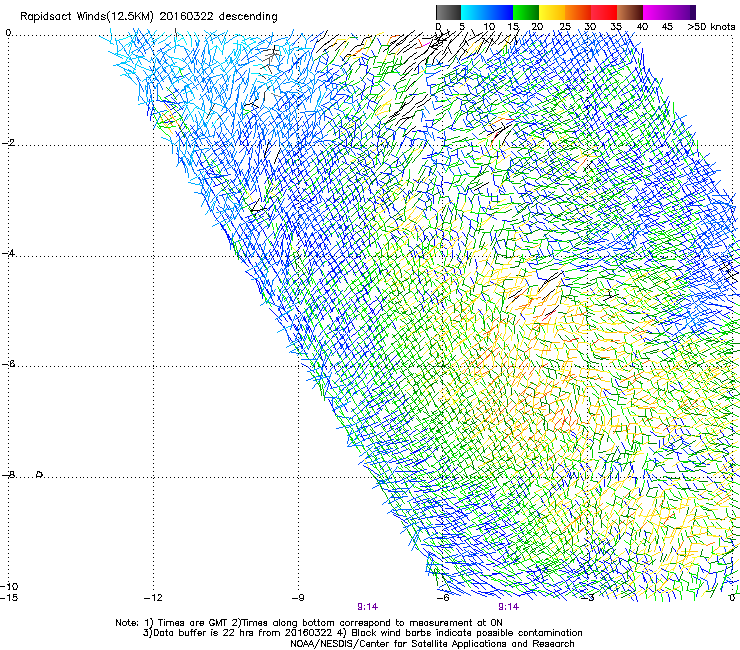Click the '>50 knots' legend label

[x=711, y=27]
